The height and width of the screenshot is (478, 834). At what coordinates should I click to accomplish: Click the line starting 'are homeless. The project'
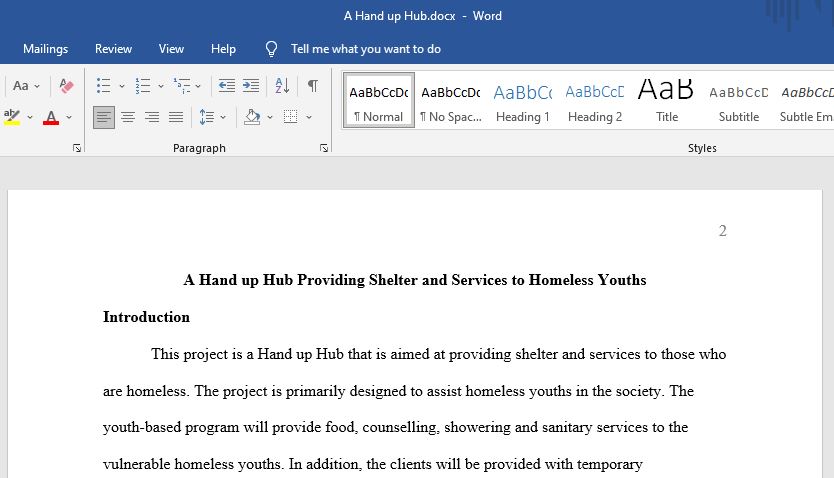tap(398, 391)
